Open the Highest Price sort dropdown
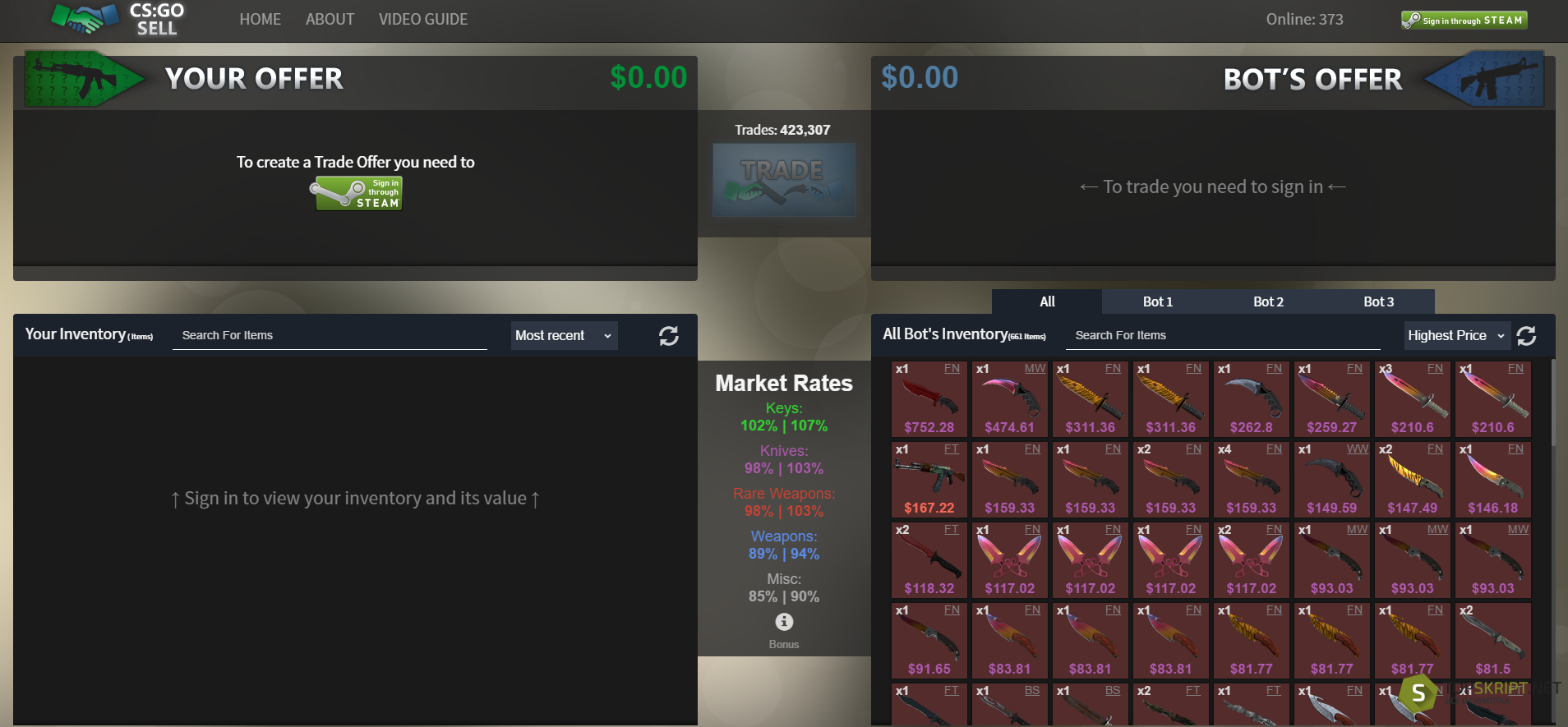The width and height of the screenshot is (1568, 727). [x=1457, y=335]
